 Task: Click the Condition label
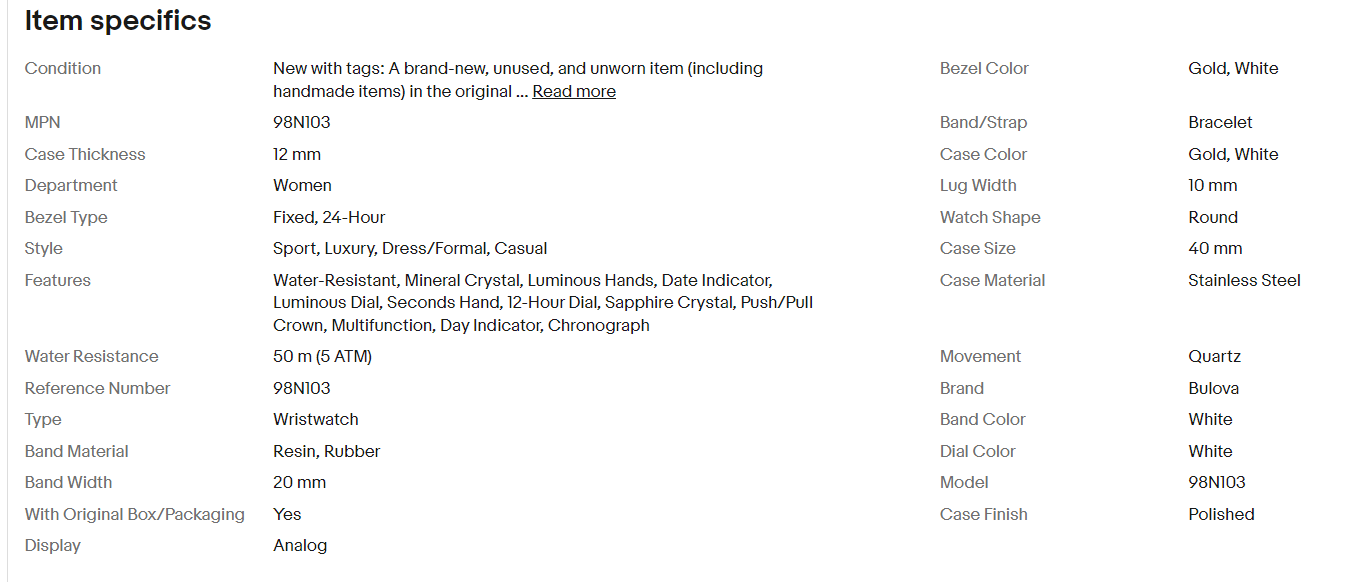(x=63, y=68)
